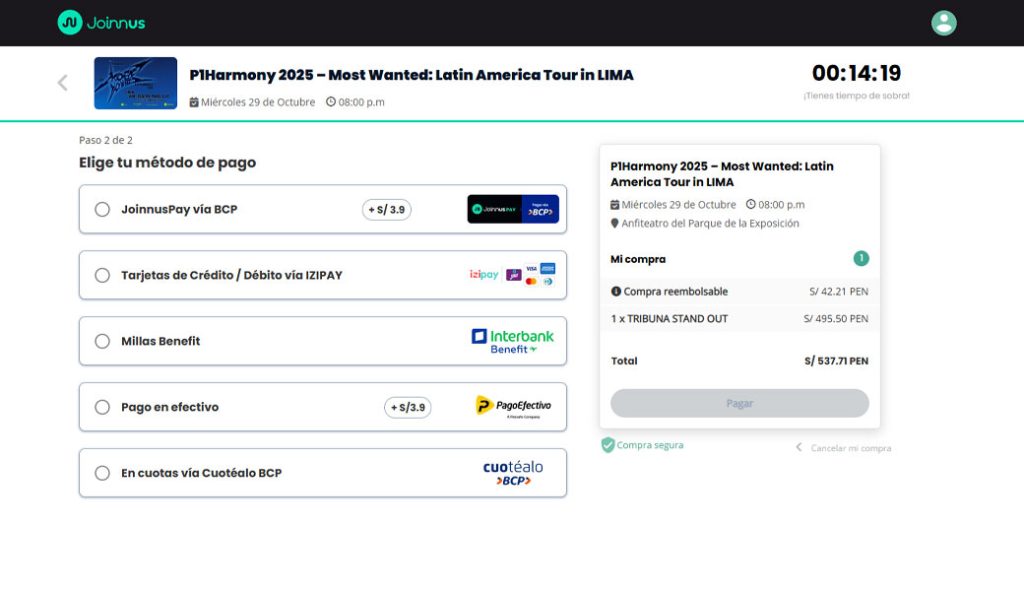This screenshot has width=1024, height=591.
Task: Click the JoinnusPay BCP logo badge
Action: coord(513,209)
